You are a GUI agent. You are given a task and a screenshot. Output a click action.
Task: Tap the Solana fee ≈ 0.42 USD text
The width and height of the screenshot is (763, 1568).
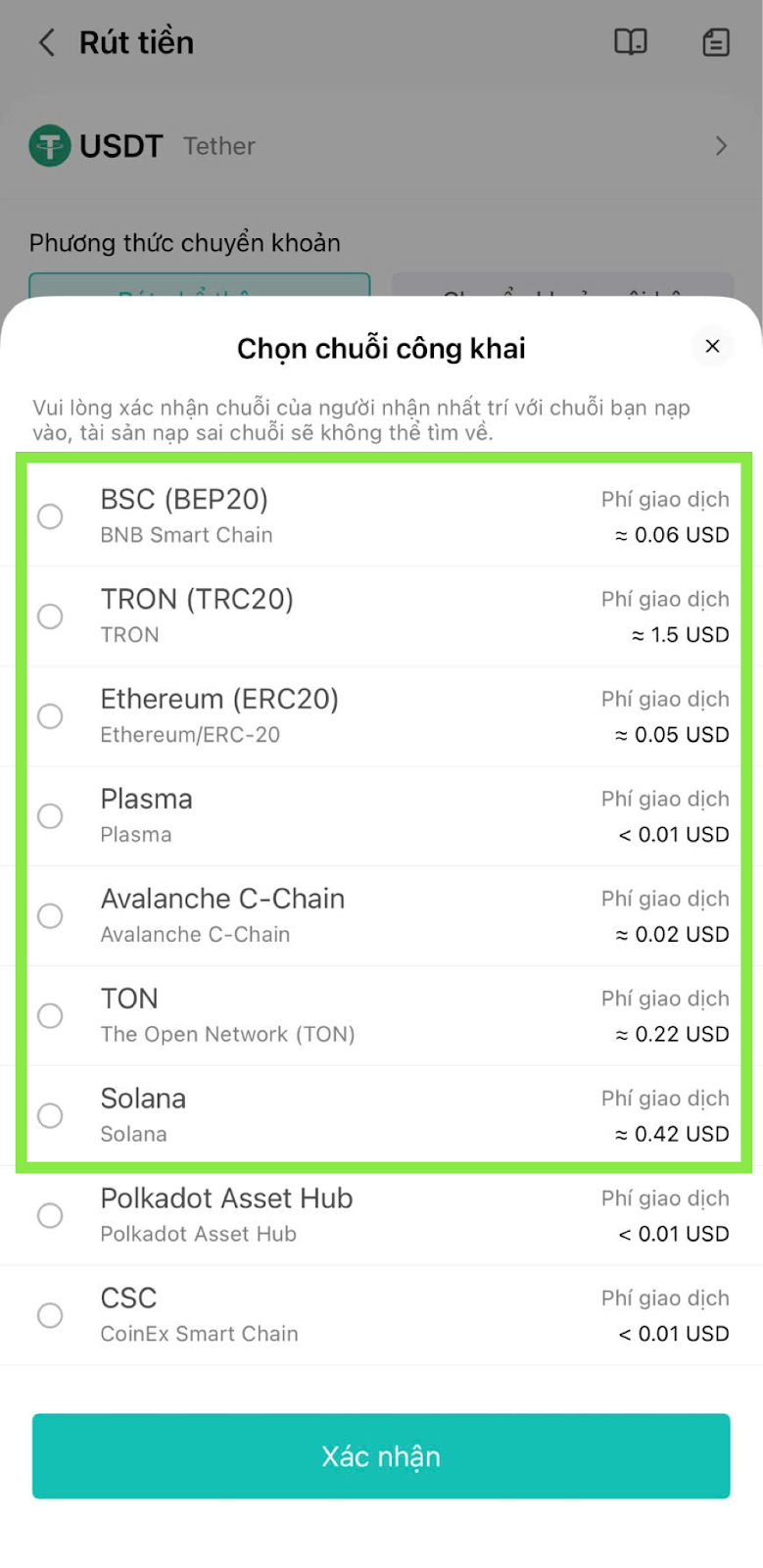point(672,1134)
